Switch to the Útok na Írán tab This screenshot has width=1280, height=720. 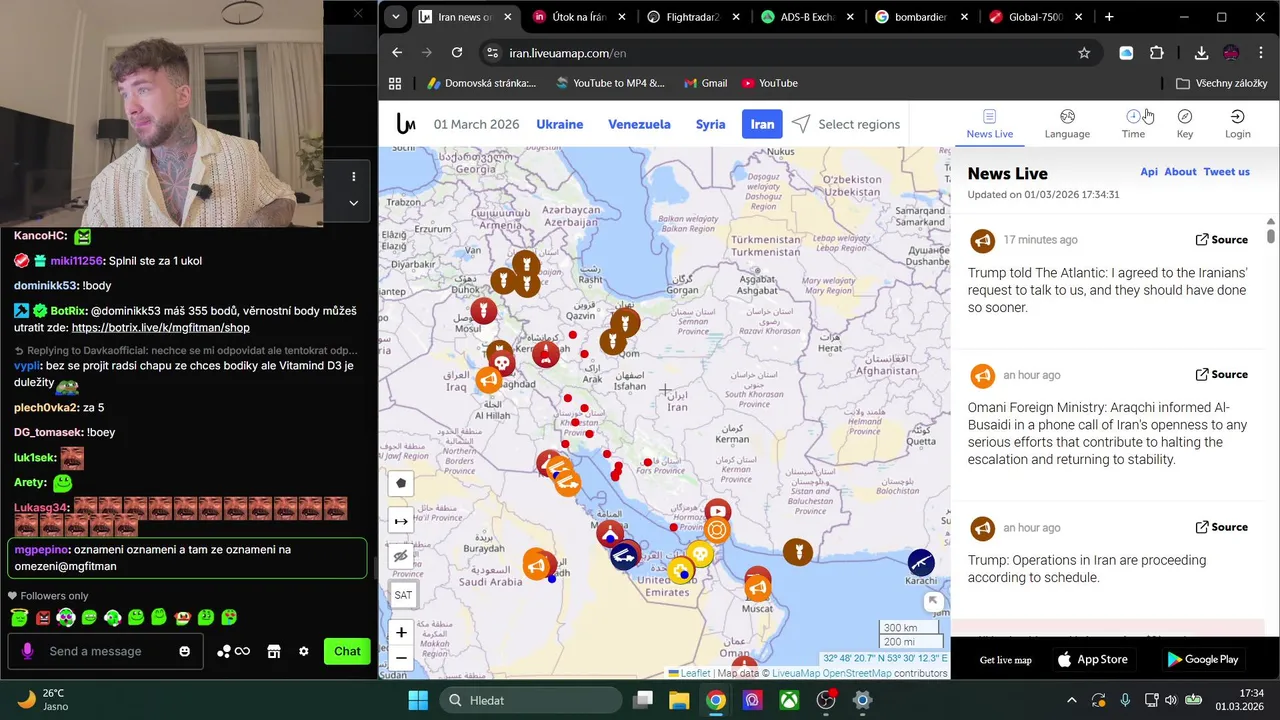click(580, 17)
